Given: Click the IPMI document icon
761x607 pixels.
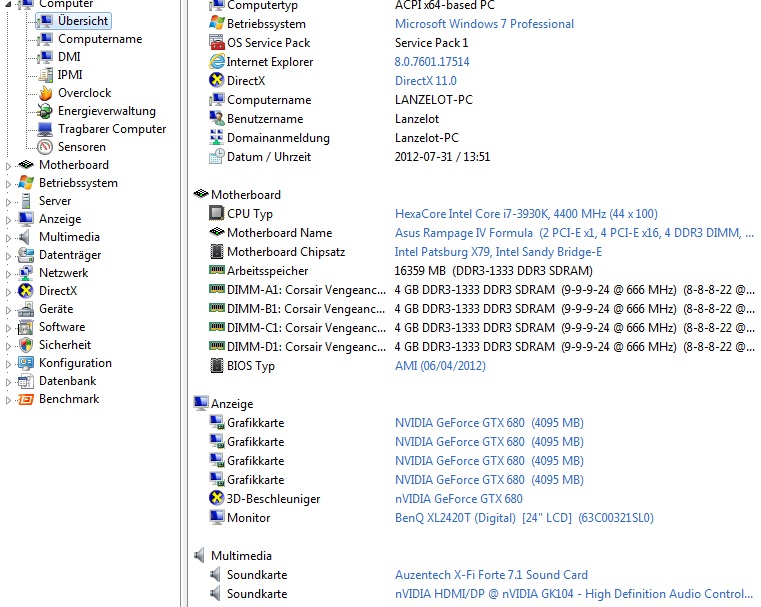Looking at the screenshot, I should [45, 75].
